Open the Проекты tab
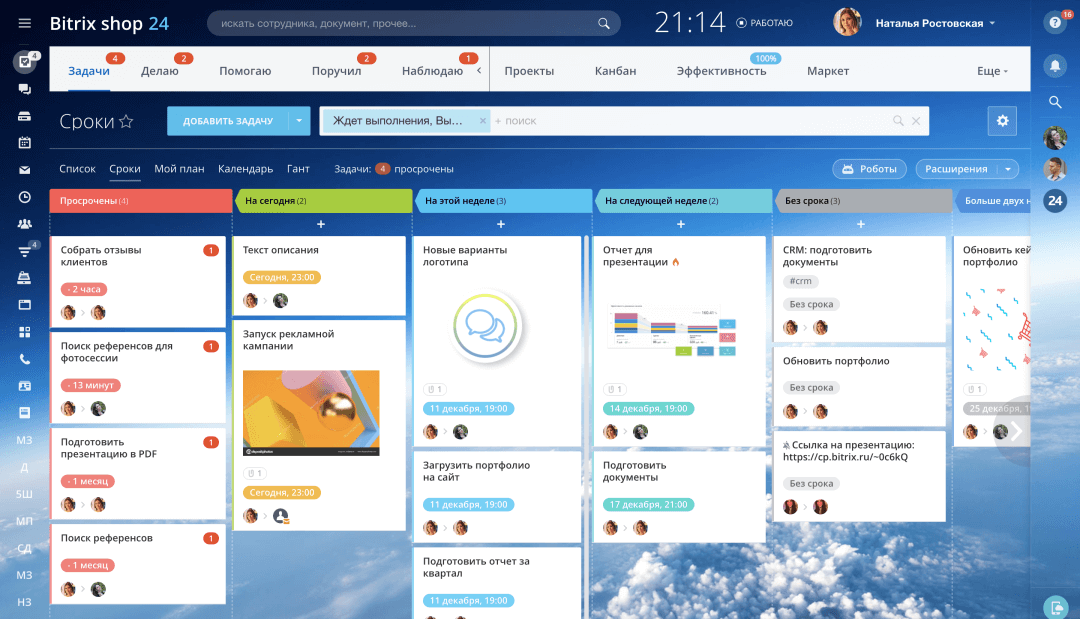 click(529, 71)
